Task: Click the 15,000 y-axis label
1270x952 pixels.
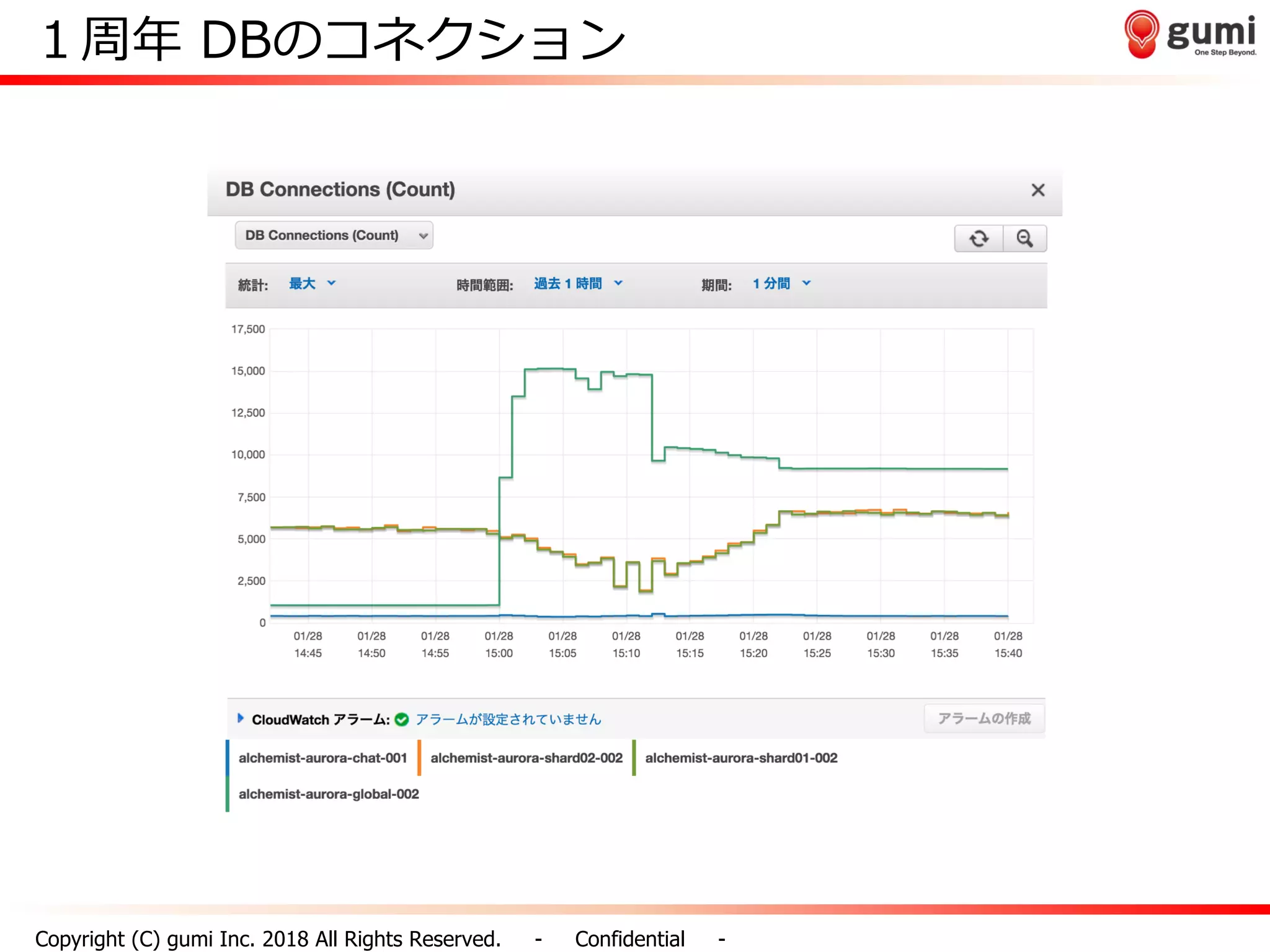Action: point(247,371)
